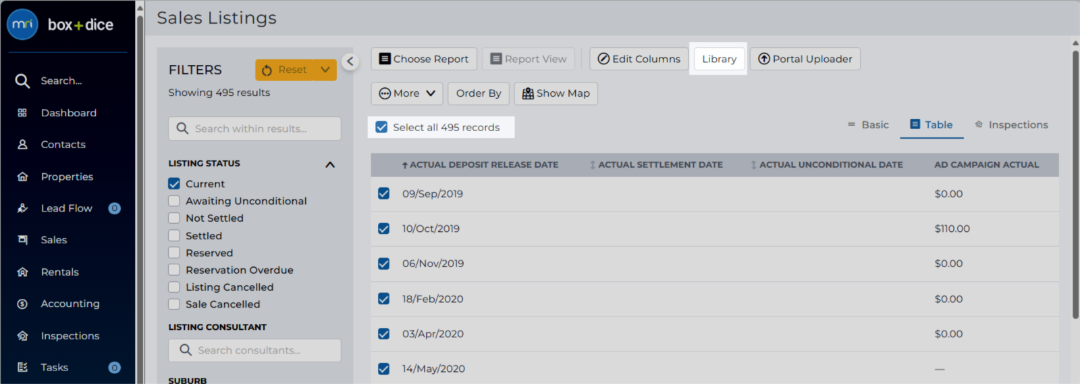Open Contacts from the sidebar
This screenshot has width=1080, height=384.
pyautogui.click(x=63, y=145)
